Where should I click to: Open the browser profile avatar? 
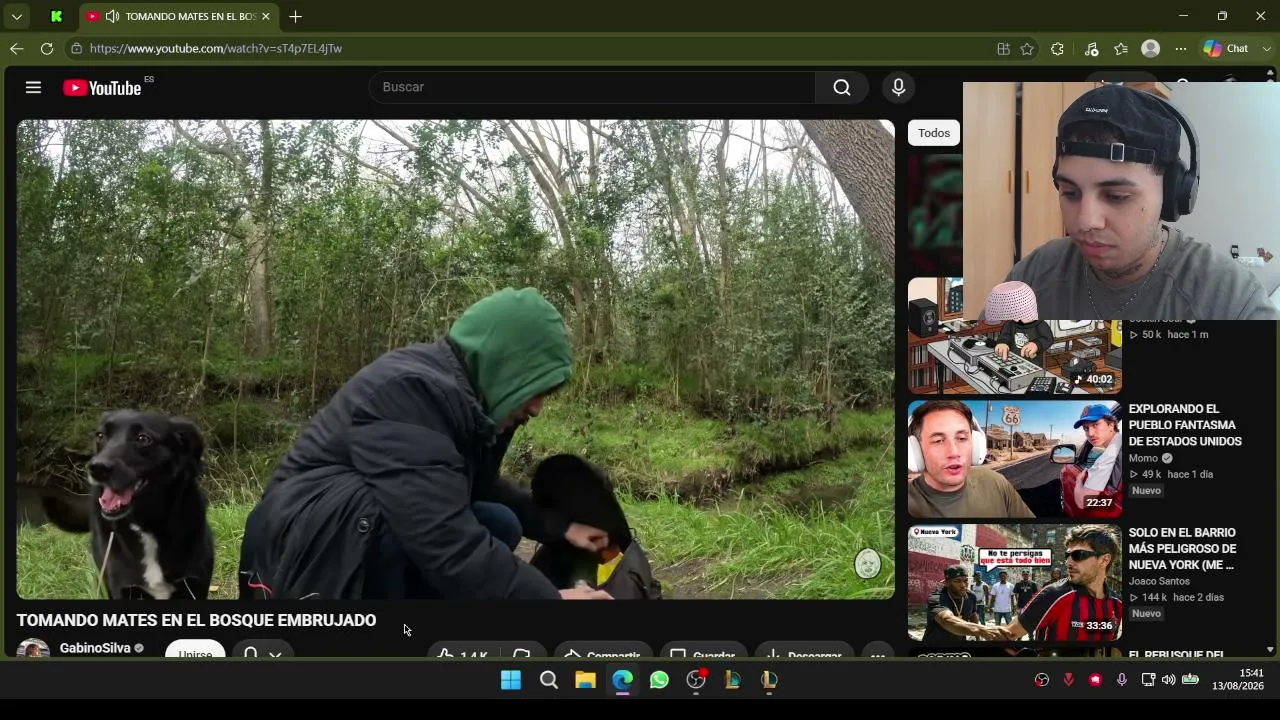(1151, 48)
